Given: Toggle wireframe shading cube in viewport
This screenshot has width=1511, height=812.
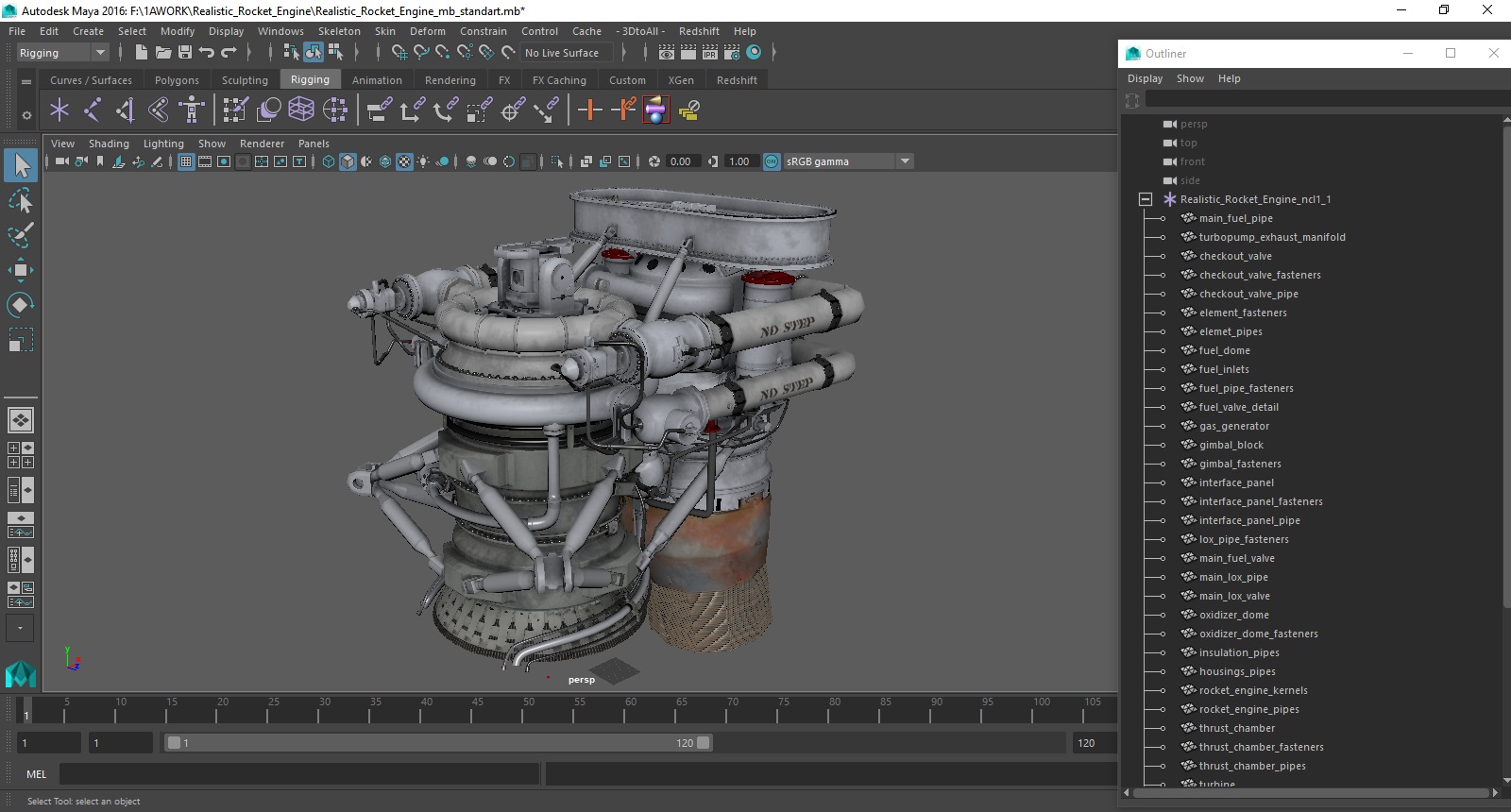Looking at the screenshot, I should [329, 161].
